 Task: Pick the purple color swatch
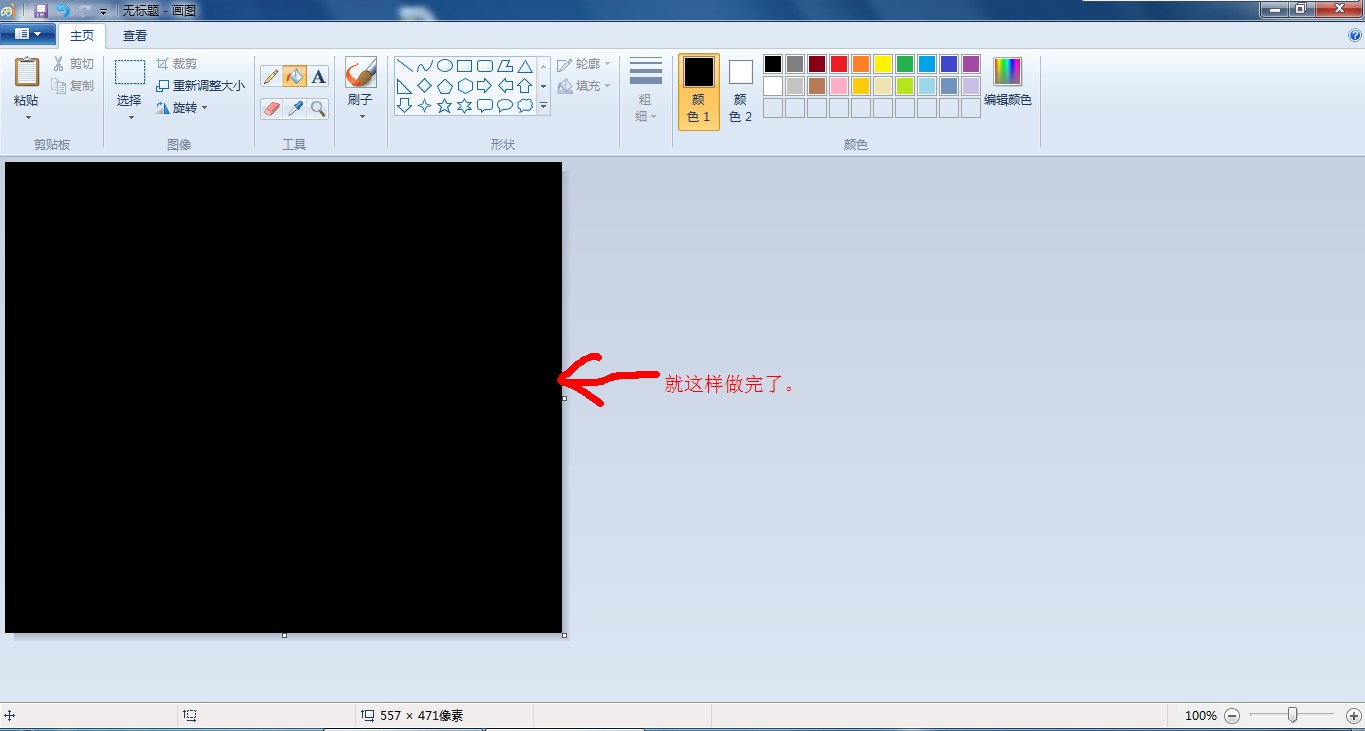coord(971,64)
